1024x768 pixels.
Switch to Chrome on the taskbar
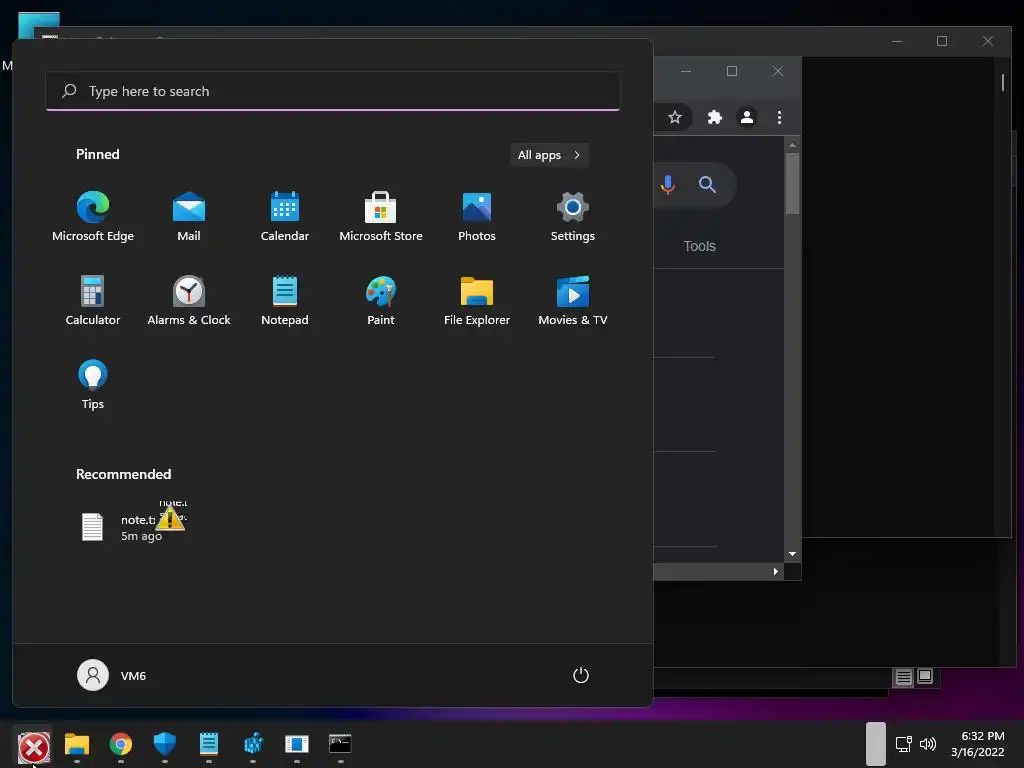(x=121, y=744)
